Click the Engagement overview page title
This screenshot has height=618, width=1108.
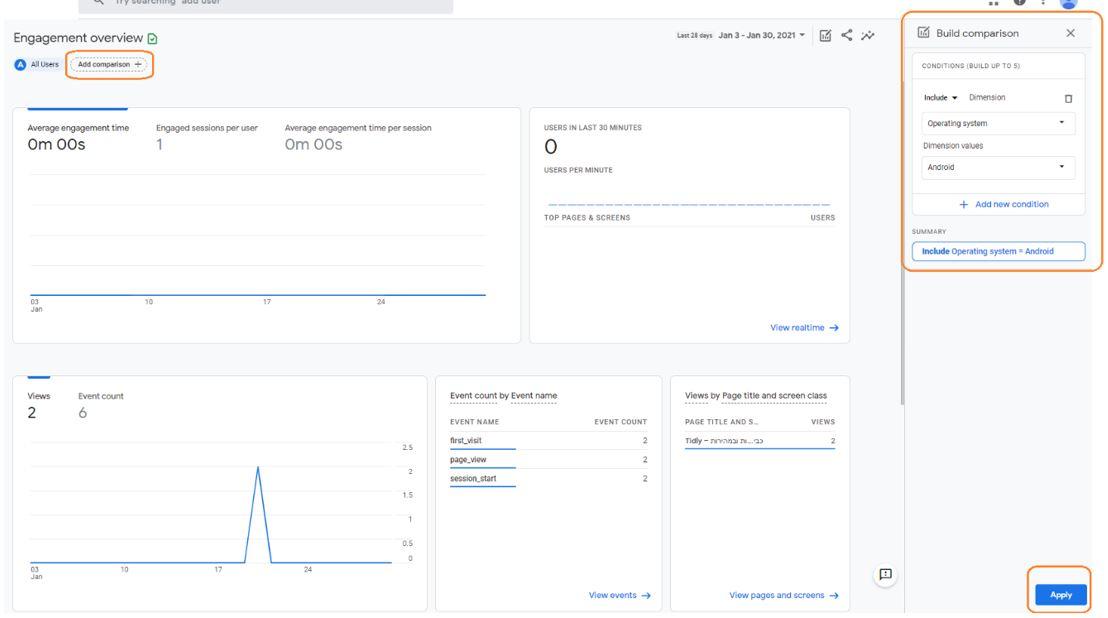(78, 38)
